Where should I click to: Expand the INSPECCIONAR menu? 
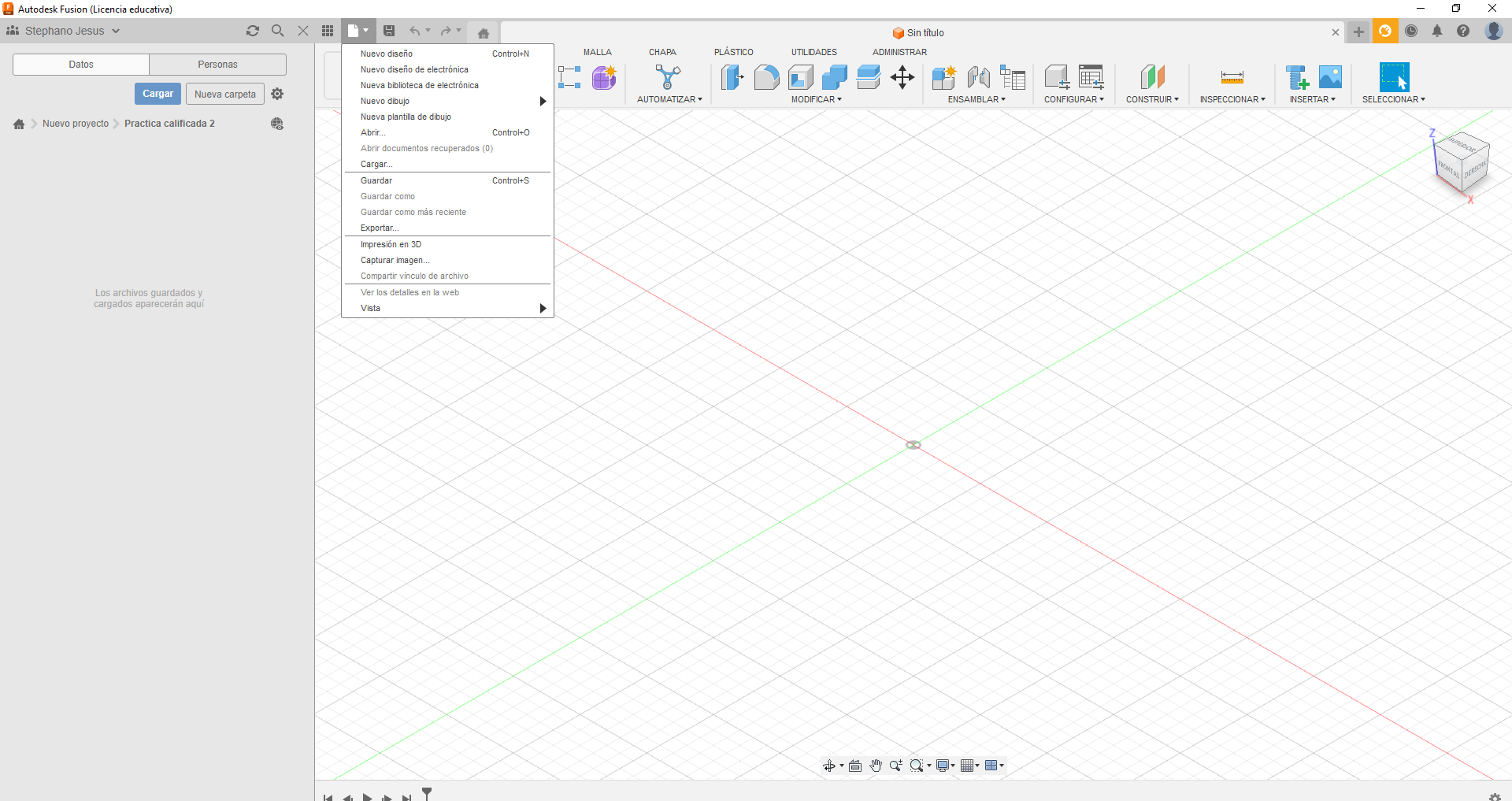[1232, 99]
